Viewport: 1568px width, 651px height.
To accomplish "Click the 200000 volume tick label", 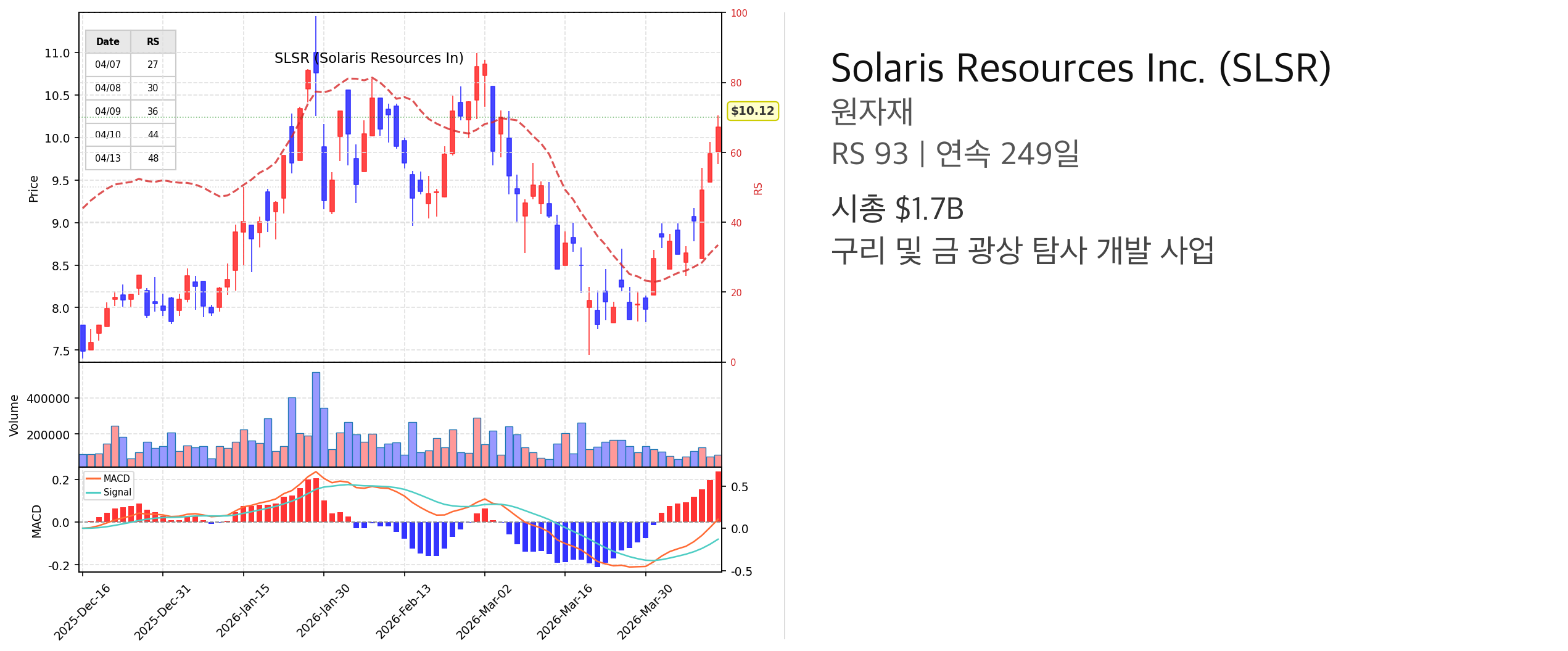I will click(x=48, y=435).
